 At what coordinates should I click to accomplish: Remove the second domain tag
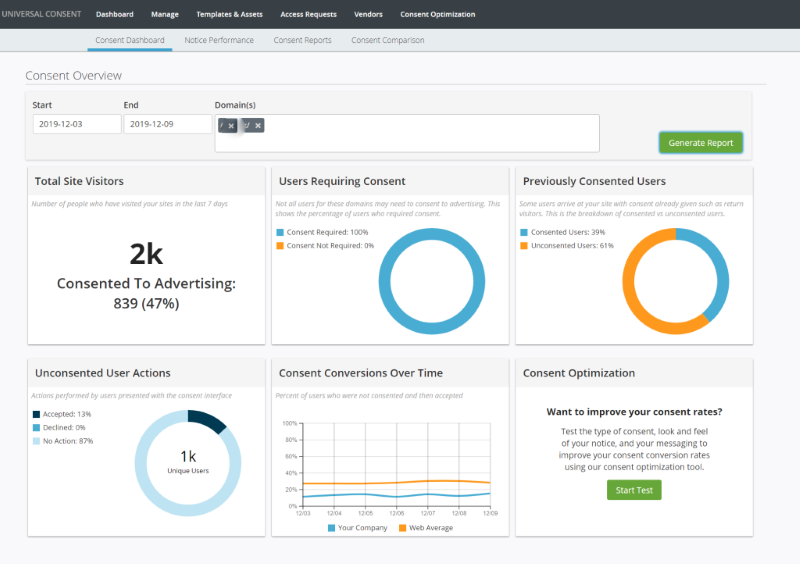[258, 125]
